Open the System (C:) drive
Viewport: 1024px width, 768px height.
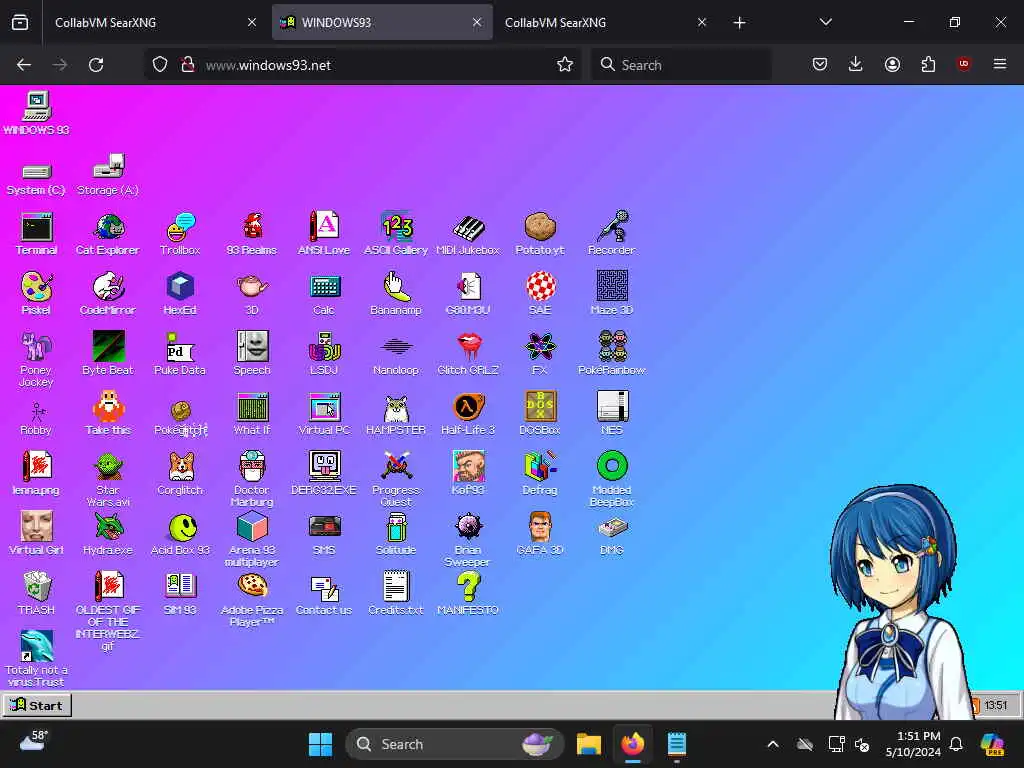click(x=37, y=178)
